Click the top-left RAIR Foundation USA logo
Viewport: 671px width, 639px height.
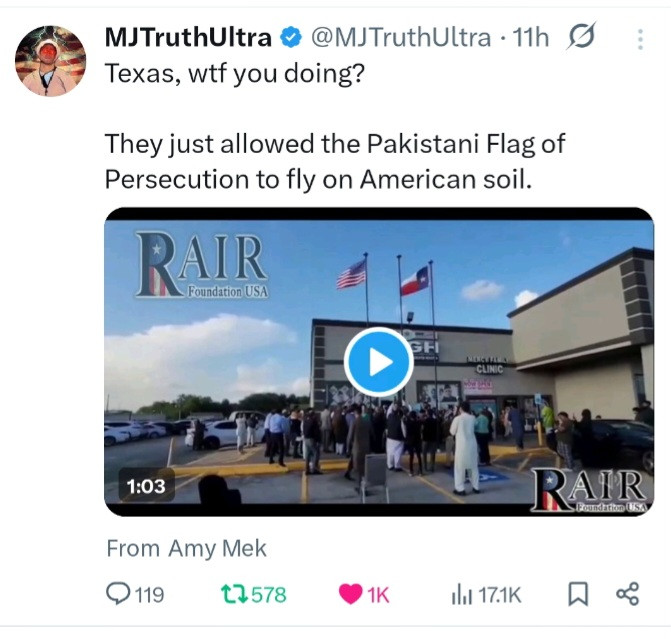pyautogui.click(x=202, y=265)
